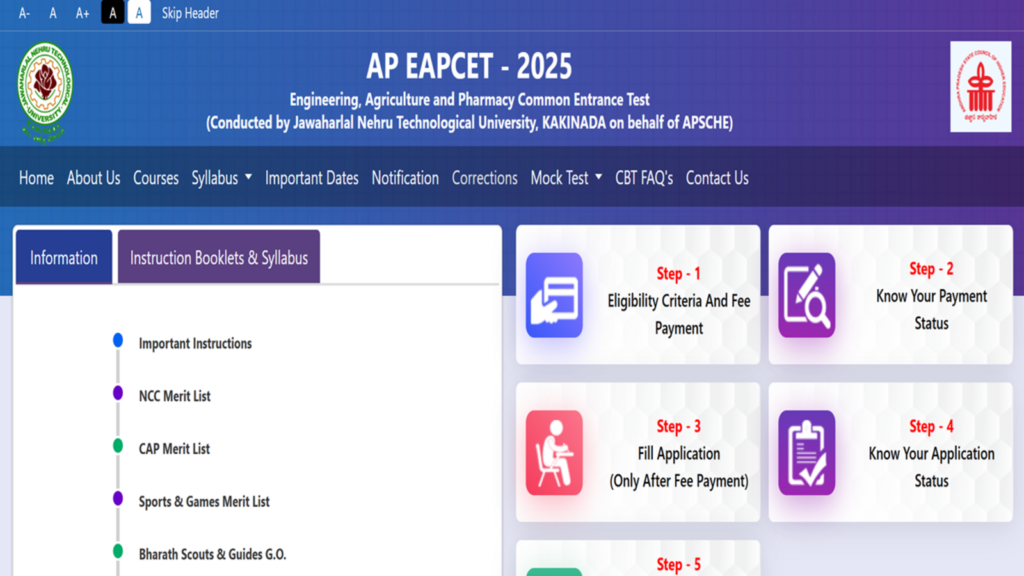Click the APSCHE logo on the right
Viewport: 1024px width, 576px height.
pos(980,87)
